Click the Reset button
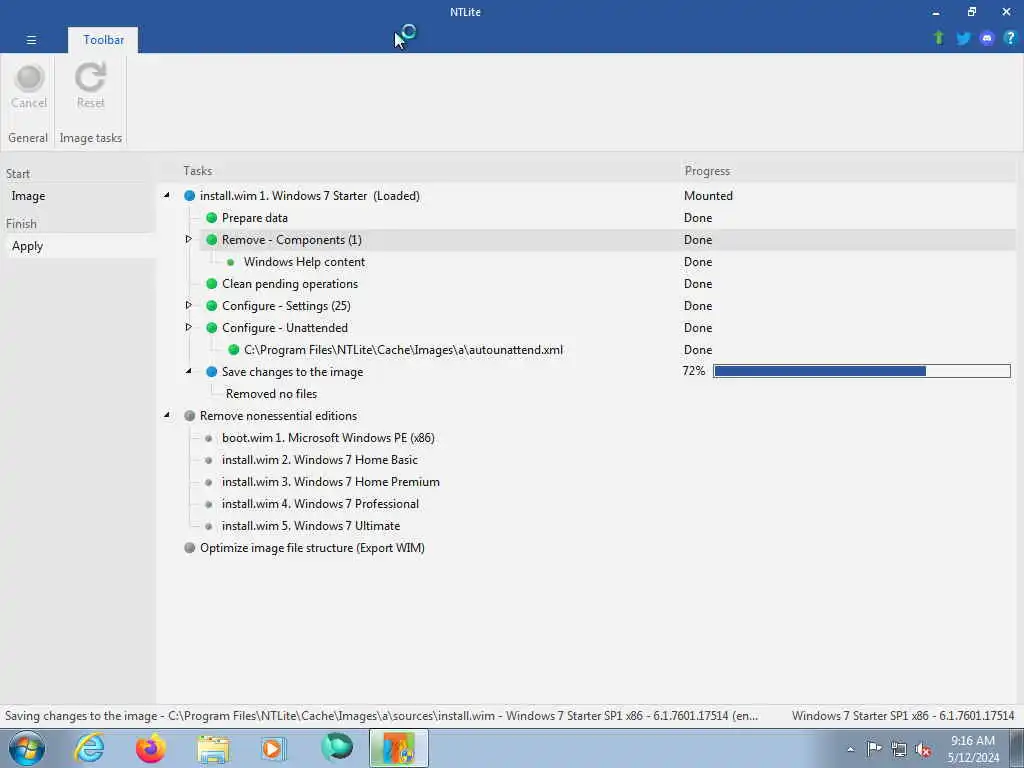 (90, 87)
